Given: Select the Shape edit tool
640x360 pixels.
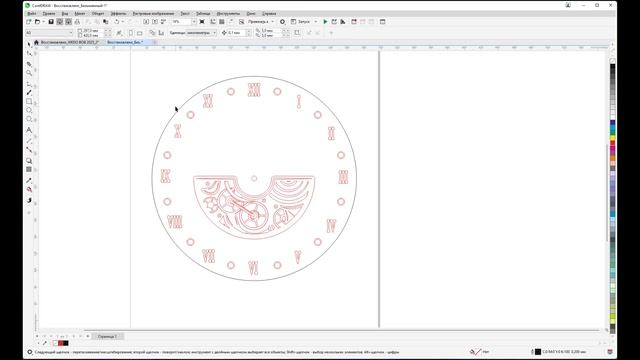Looking at the screenshot, I should (x=29, y=53).
